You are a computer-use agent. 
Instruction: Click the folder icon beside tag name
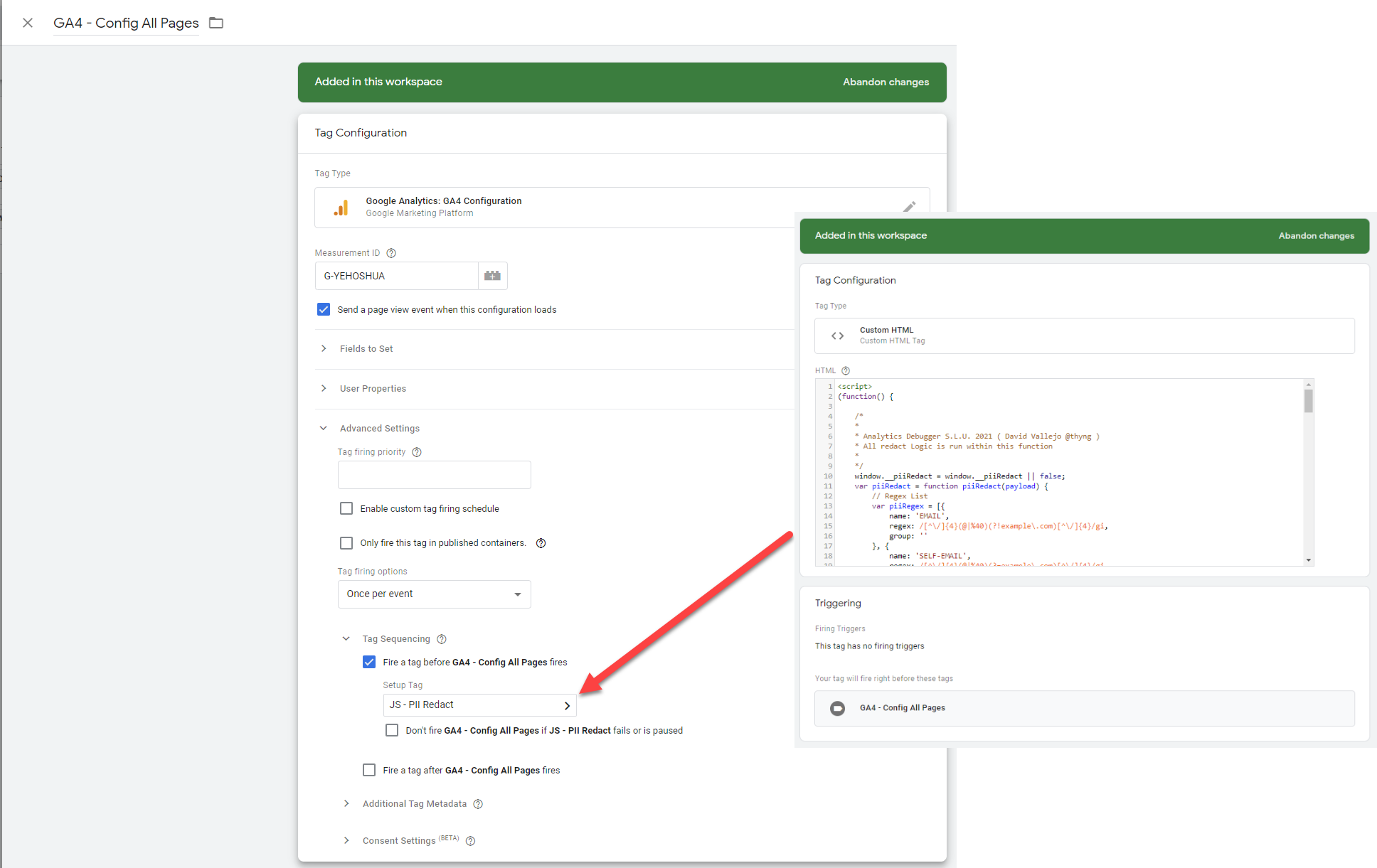click(x=216, y=23)
